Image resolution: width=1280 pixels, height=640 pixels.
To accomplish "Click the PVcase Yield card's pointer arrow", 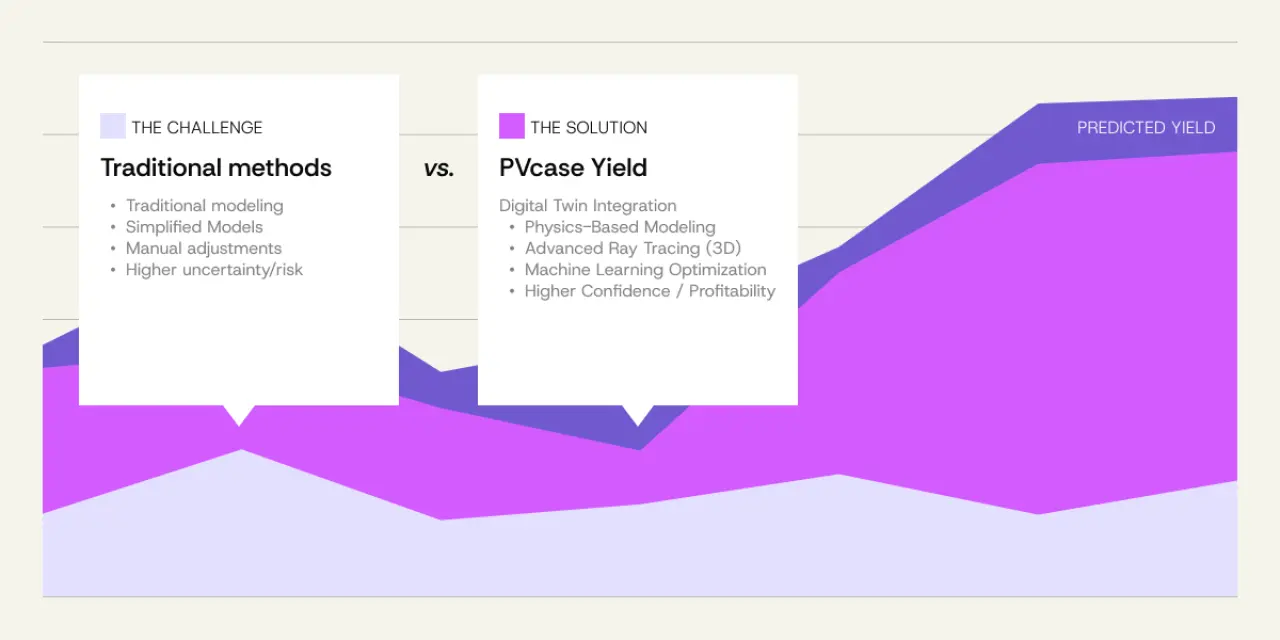I will (638, 414).
